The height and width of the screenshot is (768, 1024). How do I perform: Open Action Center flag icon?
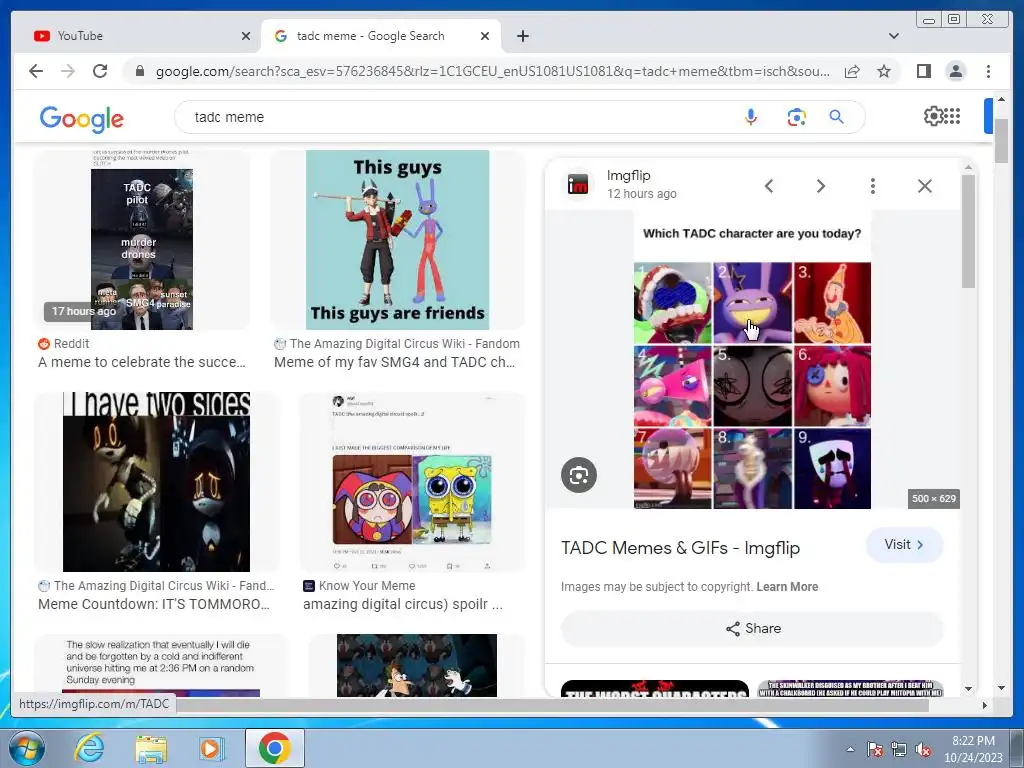point(874,750)
